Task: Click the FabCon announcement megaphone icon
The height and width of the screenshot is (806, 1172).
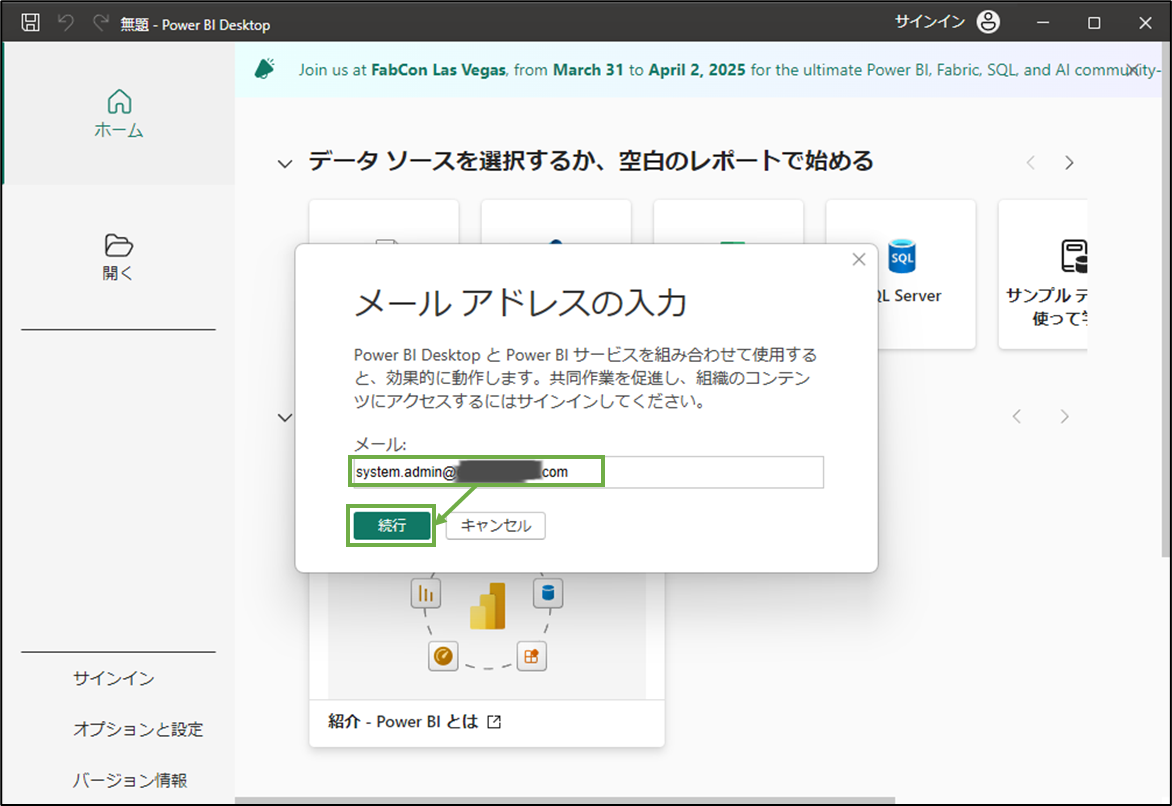Action: pos(265,69)
